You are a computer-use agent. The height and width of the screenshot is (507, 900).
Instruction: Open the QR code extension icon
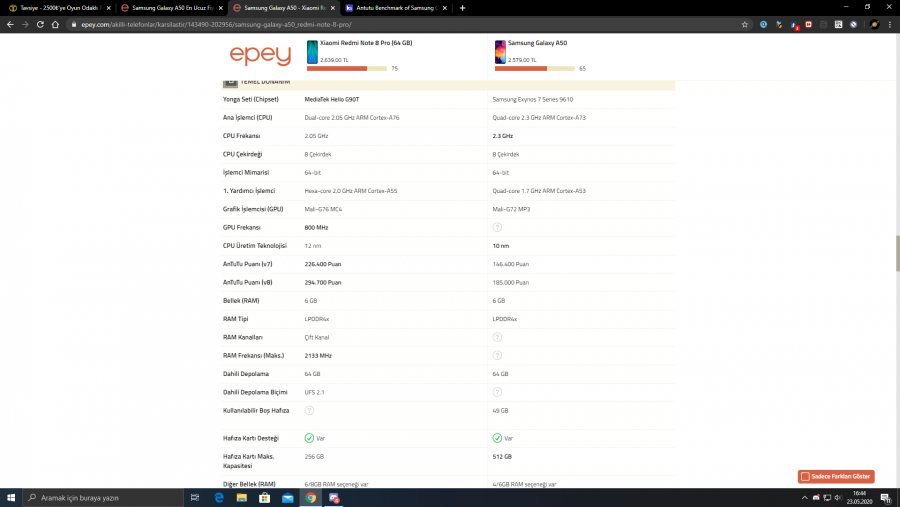point(839,25)
